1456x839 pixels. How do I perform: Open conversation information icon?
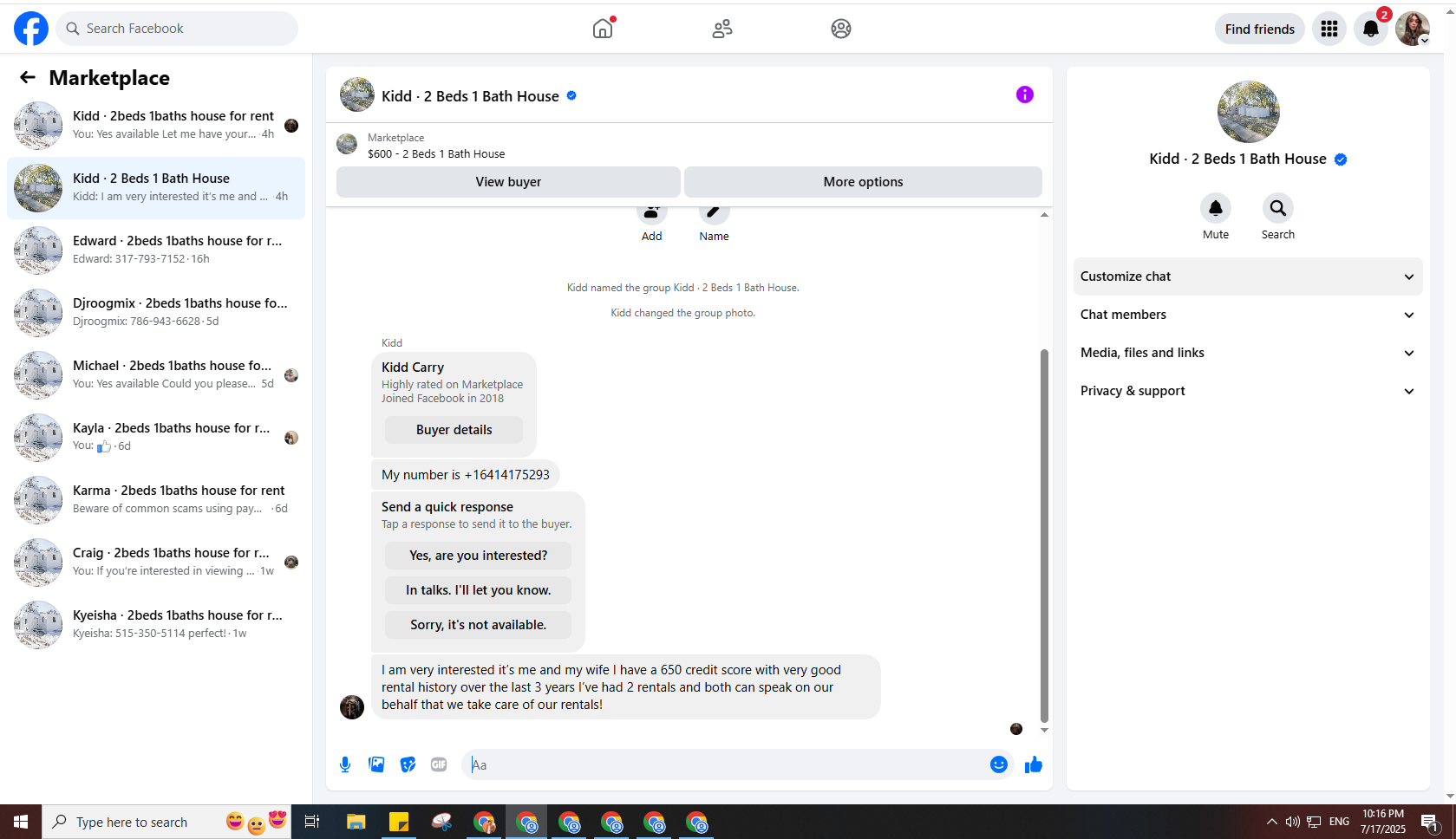pyautogui.click(x=1025, y=94)
